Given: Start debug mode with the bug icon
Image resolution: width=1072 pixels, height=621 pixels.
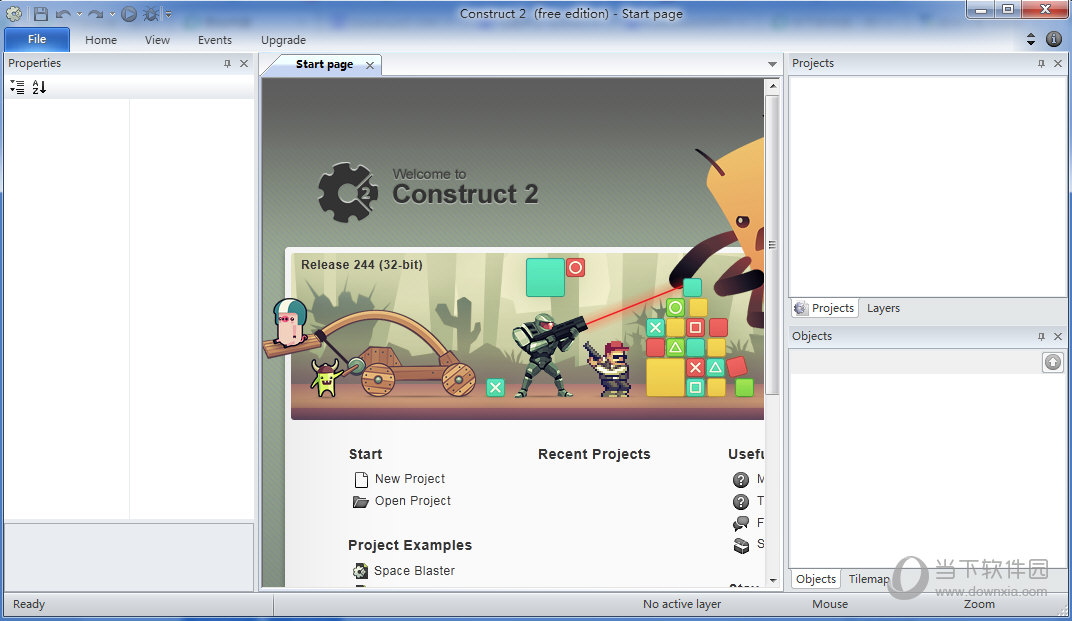Looking at the screenshot, I should coord(151,13).
